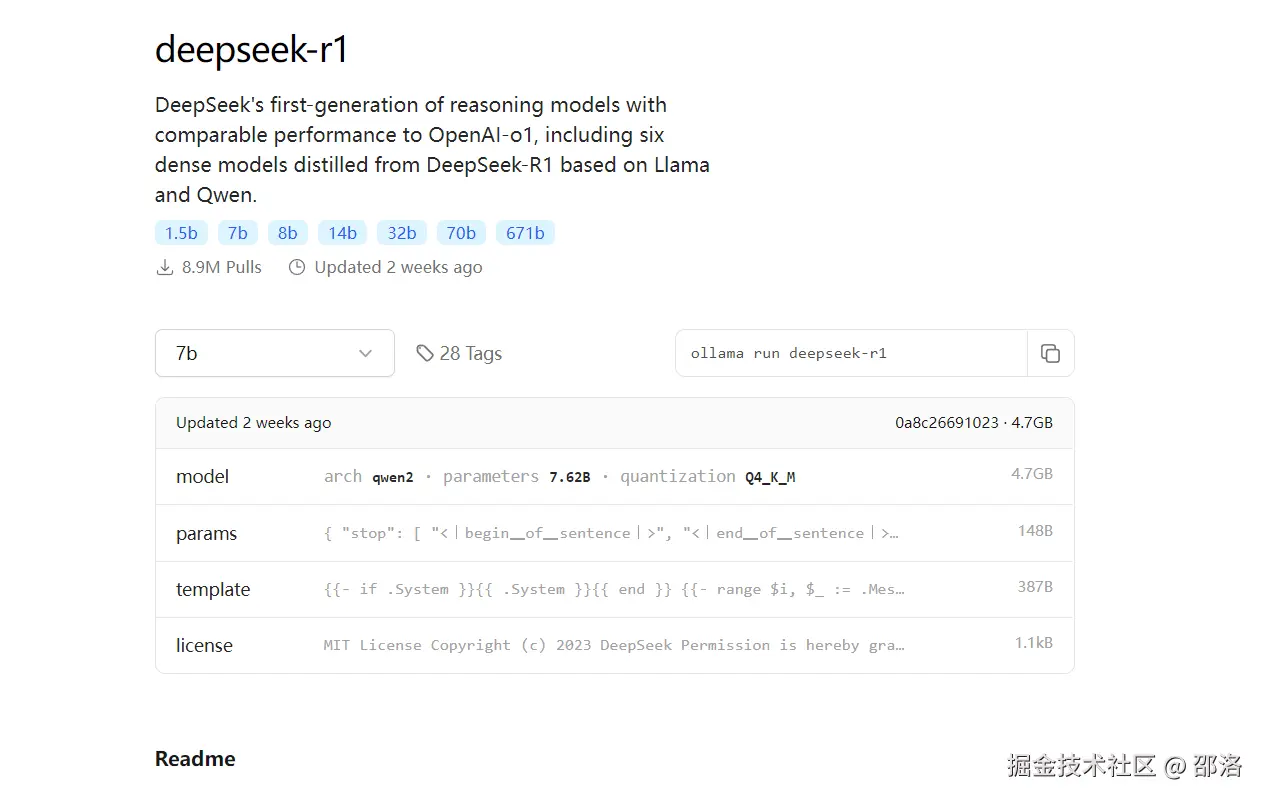Select the 7b size tag badge

pyautogui.click(x=237, y=233)
